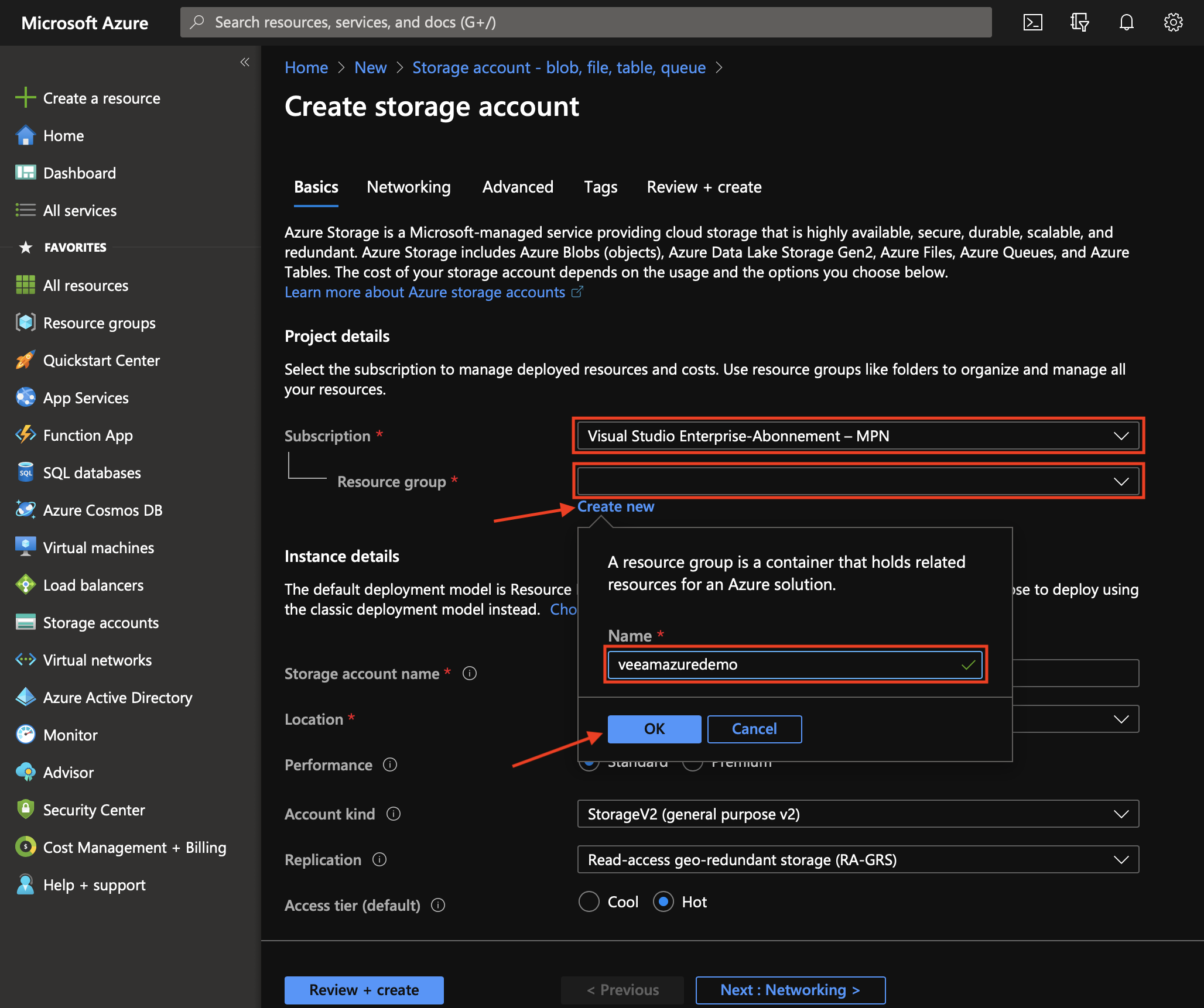The width and height of the screenshot is (1204, 1008).
Task: Open the Storage accounts icon
Action: (25, 622)
